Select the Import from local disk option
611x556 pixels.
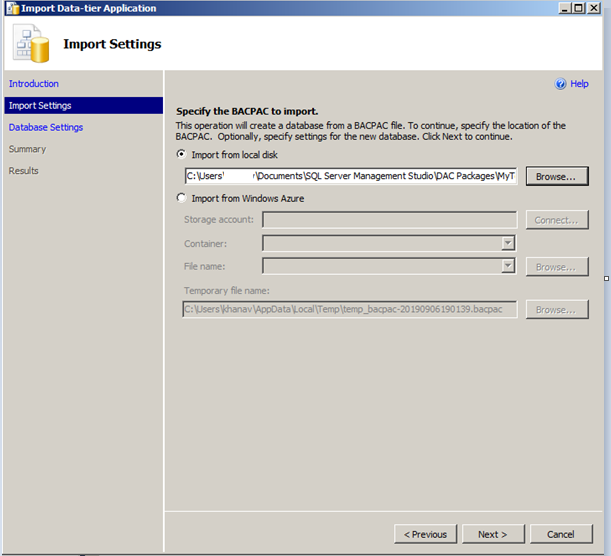tap(181, 155)
